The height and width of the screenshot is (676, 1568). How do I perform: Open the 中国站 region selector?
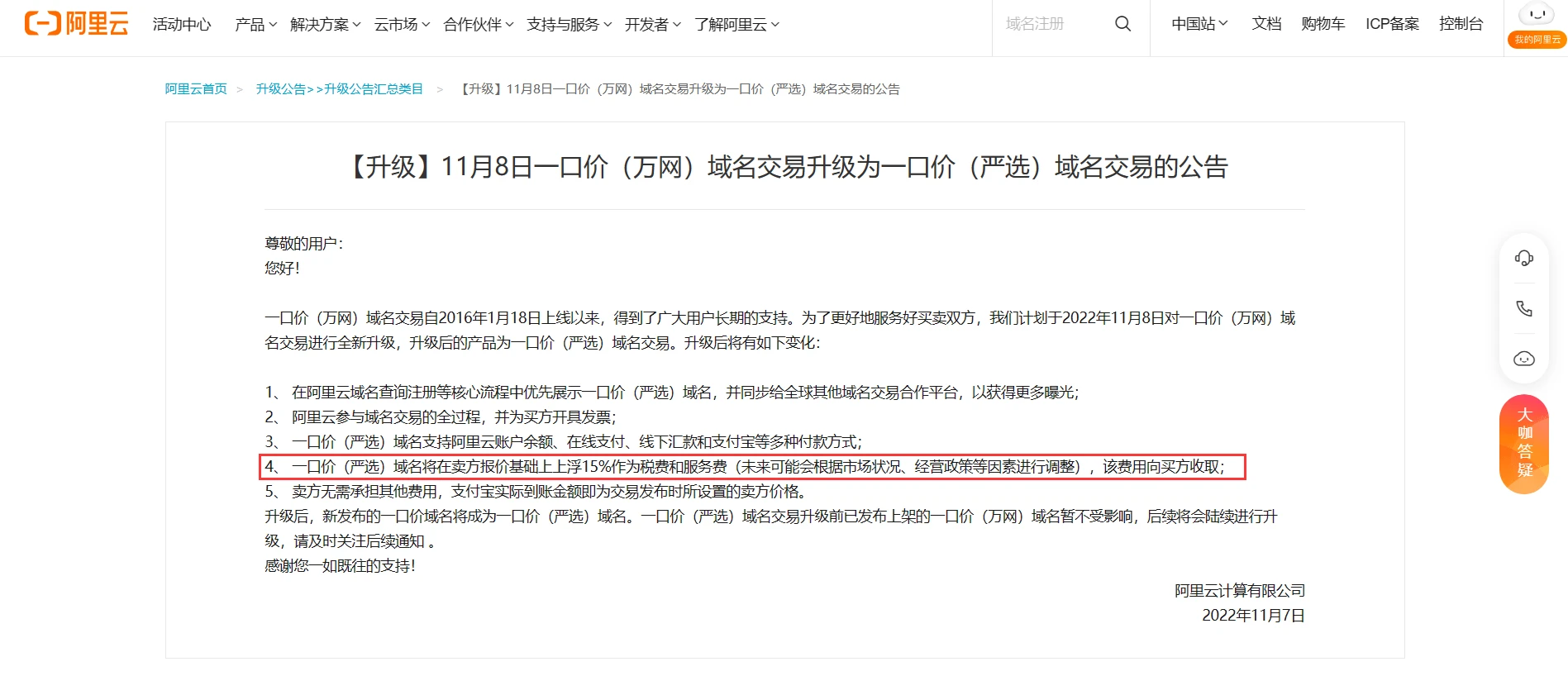point(1199,24)
